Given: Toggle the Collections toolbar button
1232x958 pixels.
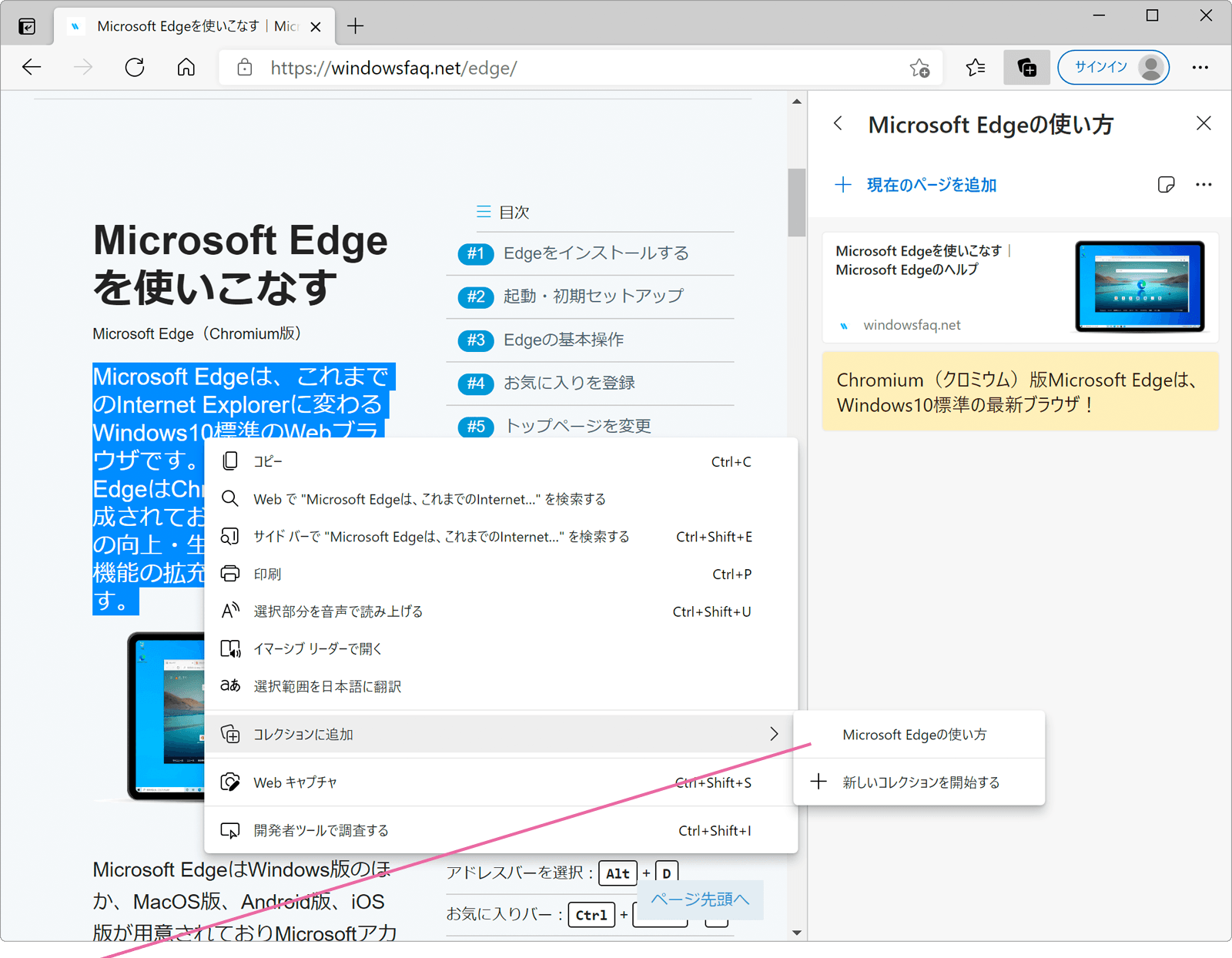Looking at the screenshot, I should (x=1026, y=68).
